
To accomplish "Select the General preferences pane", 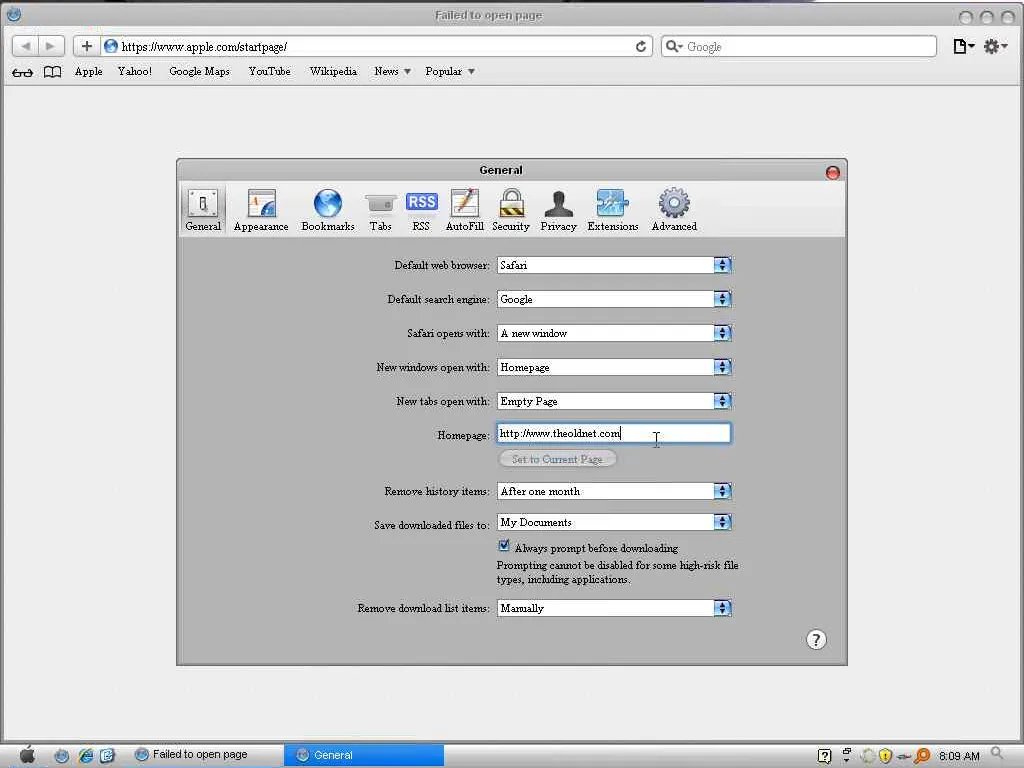I will tap(203, 210).
